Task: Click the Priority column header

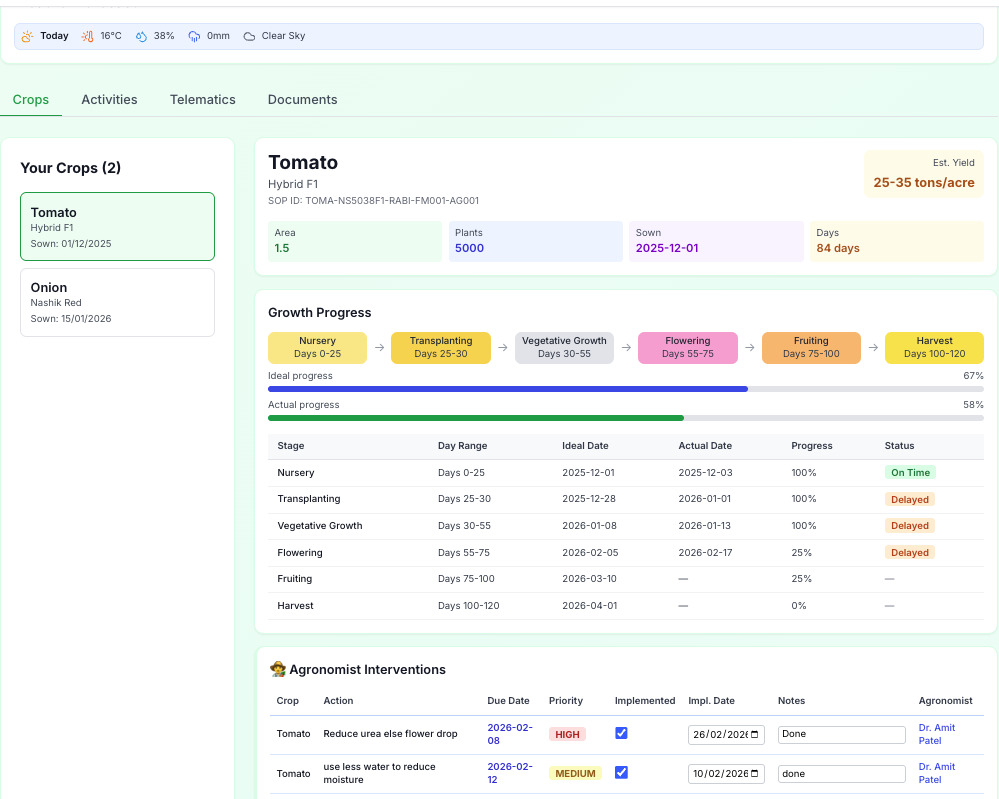Action: (566, 700)
